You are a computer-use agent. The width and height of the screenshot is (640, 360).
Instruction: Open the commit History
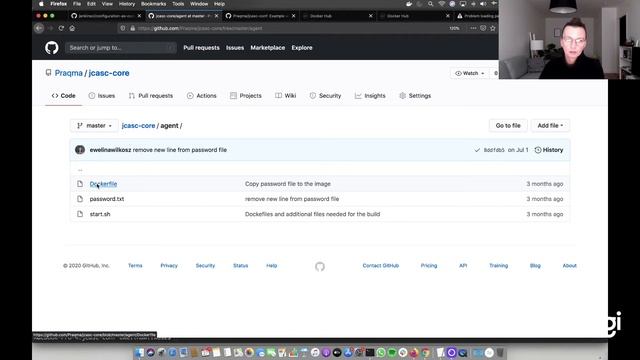(549, 150)
